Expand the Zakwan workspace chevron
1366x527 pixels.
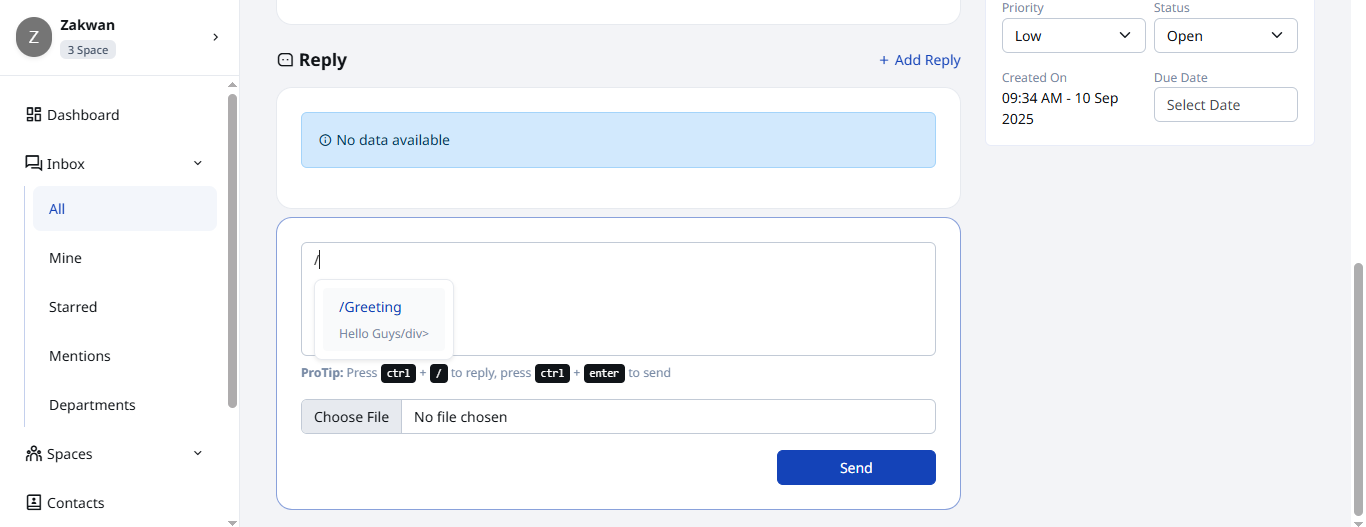(215, 38)
